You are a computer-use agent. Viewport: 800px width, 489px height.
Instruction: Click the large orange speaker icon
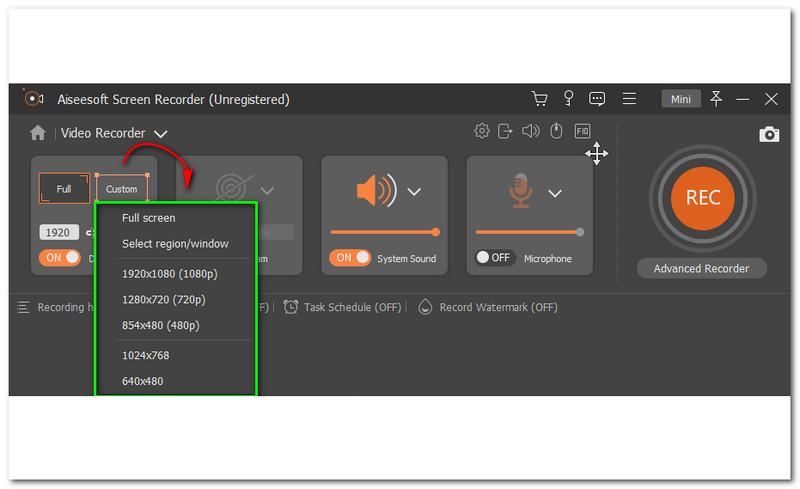pos(376,190)
